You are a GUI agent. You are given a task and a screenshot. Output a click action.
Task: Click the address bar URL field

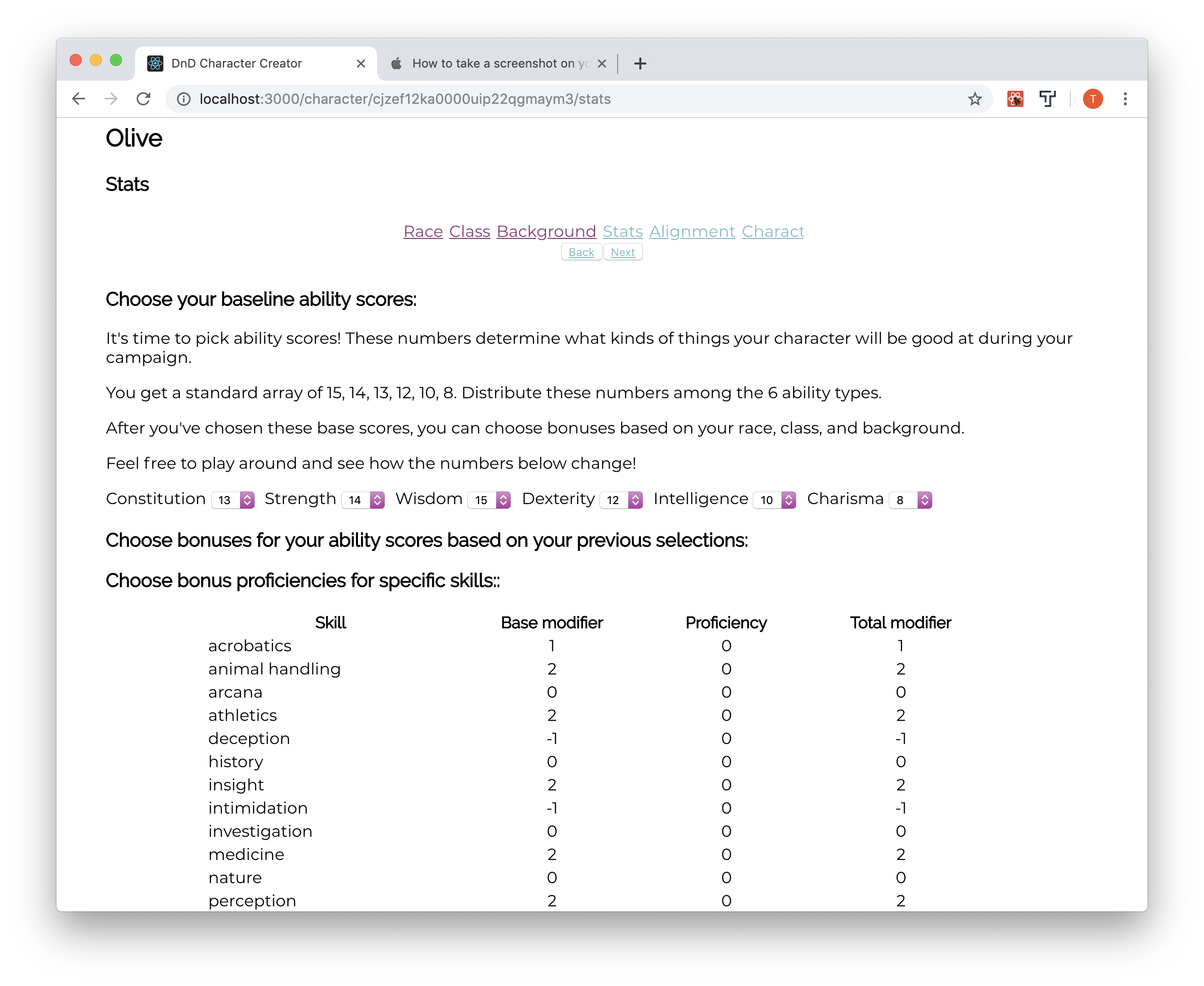397,99
